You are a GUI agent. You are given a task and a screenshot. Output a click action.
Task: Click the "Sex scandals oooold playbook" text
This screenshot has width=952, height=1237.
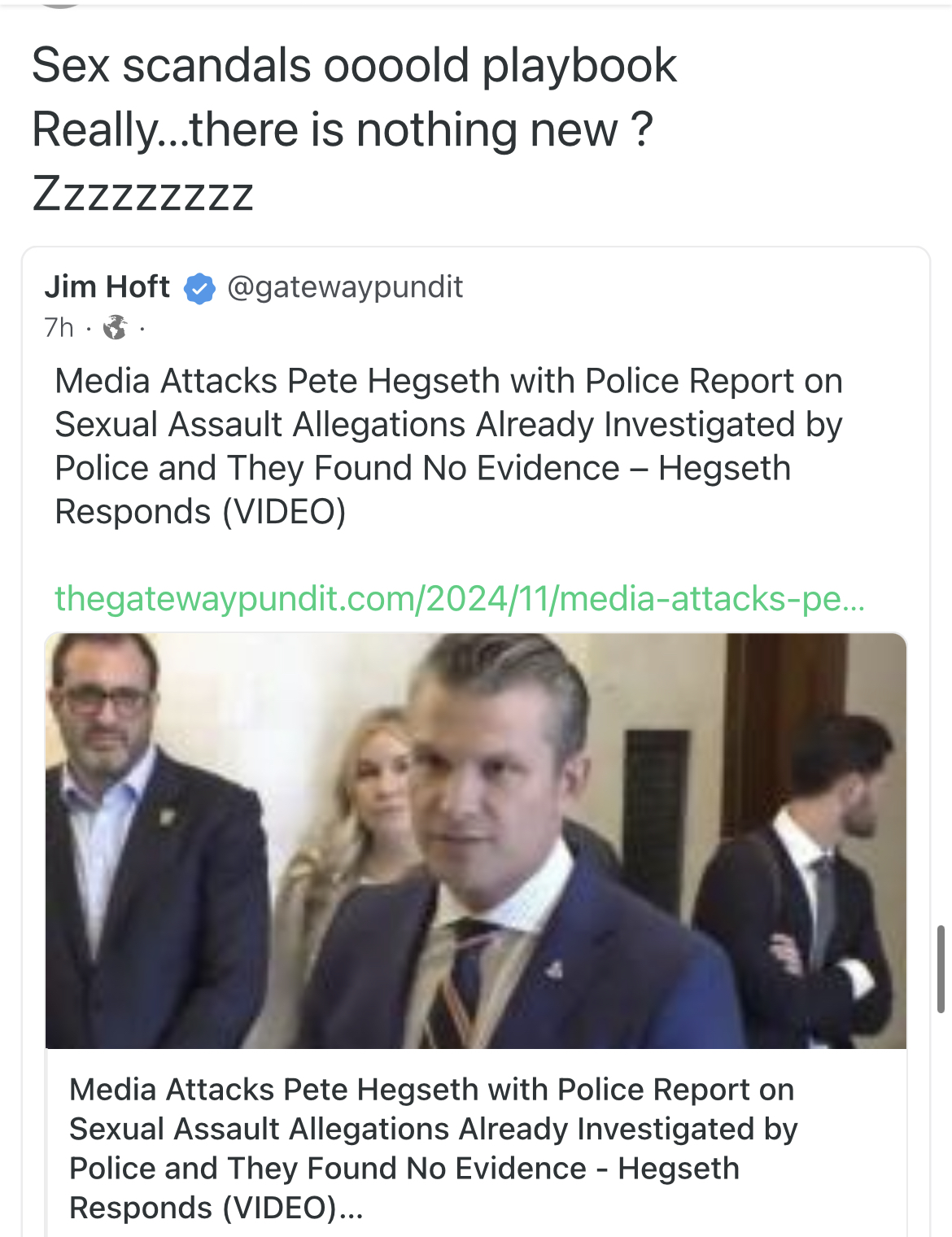[354, 65]
